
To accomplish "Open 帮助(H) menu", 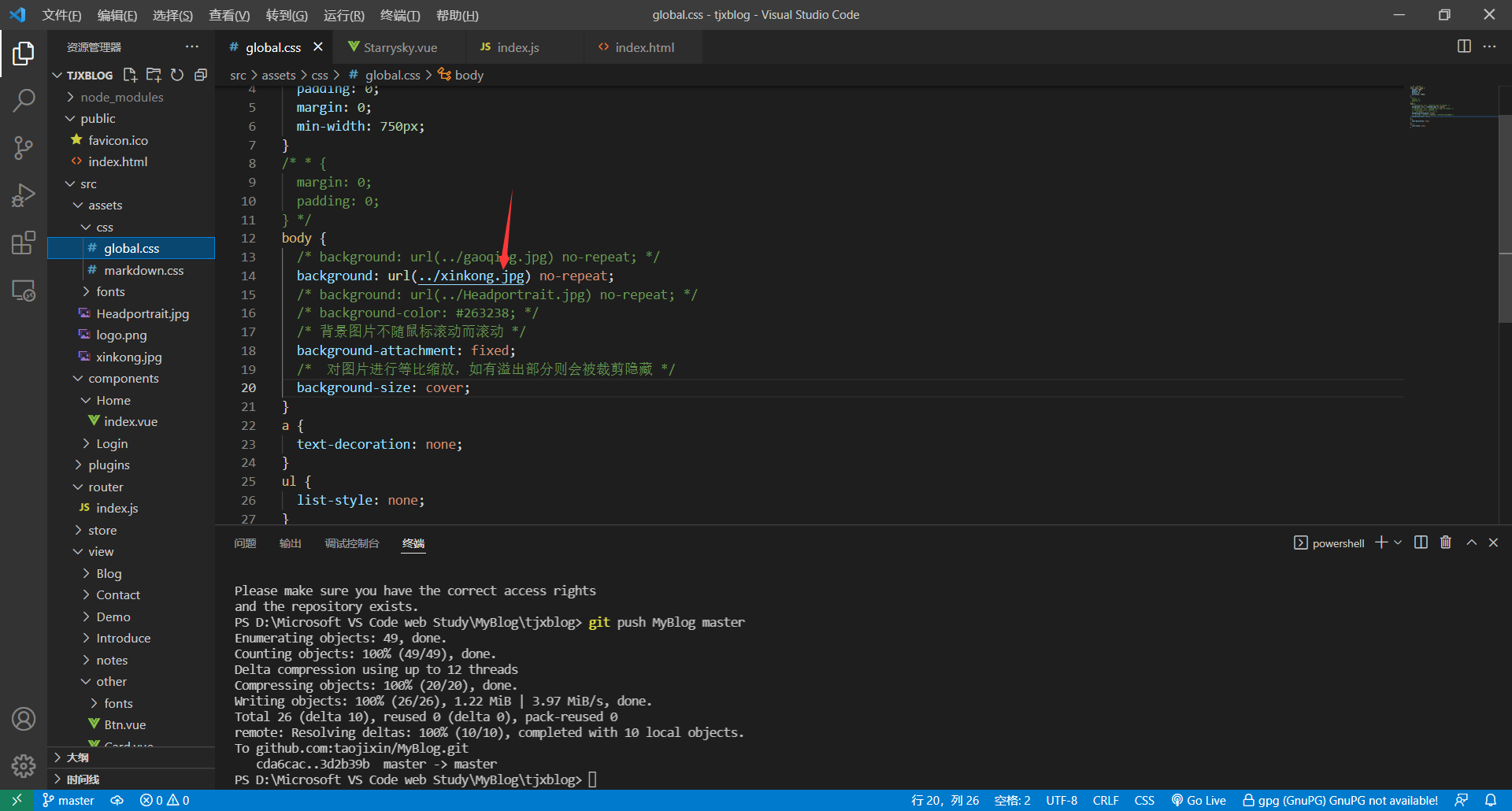I will (x=458, y=15).
